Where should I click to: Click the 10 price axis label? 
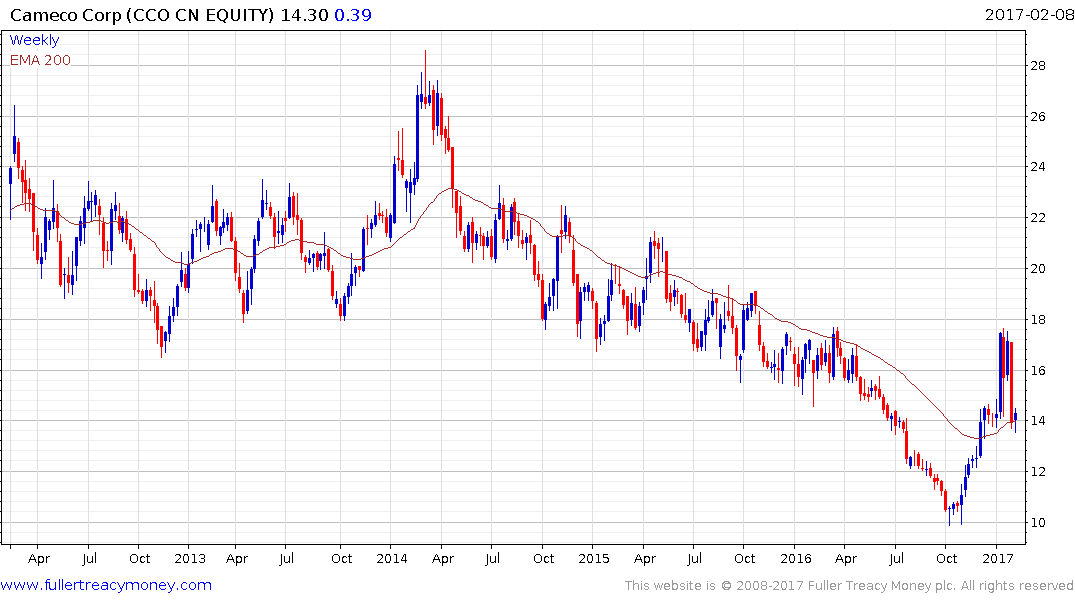(1038, 523)
